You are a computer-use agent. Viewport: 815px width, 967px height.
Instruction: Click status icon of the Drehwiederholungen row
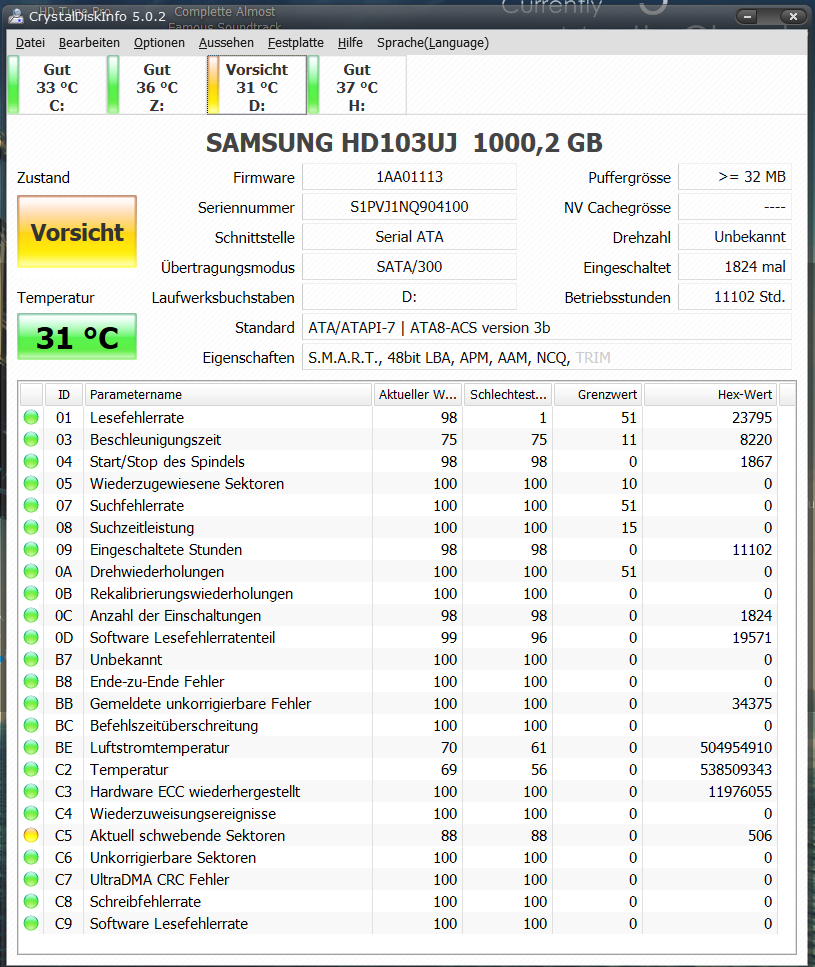31,572
